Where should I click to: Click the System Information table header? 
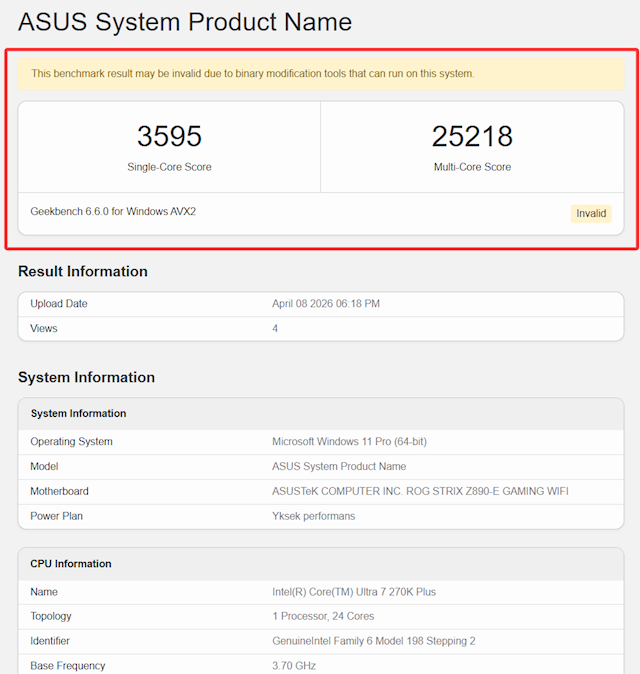pyautogui.click(x=78, y=414)
